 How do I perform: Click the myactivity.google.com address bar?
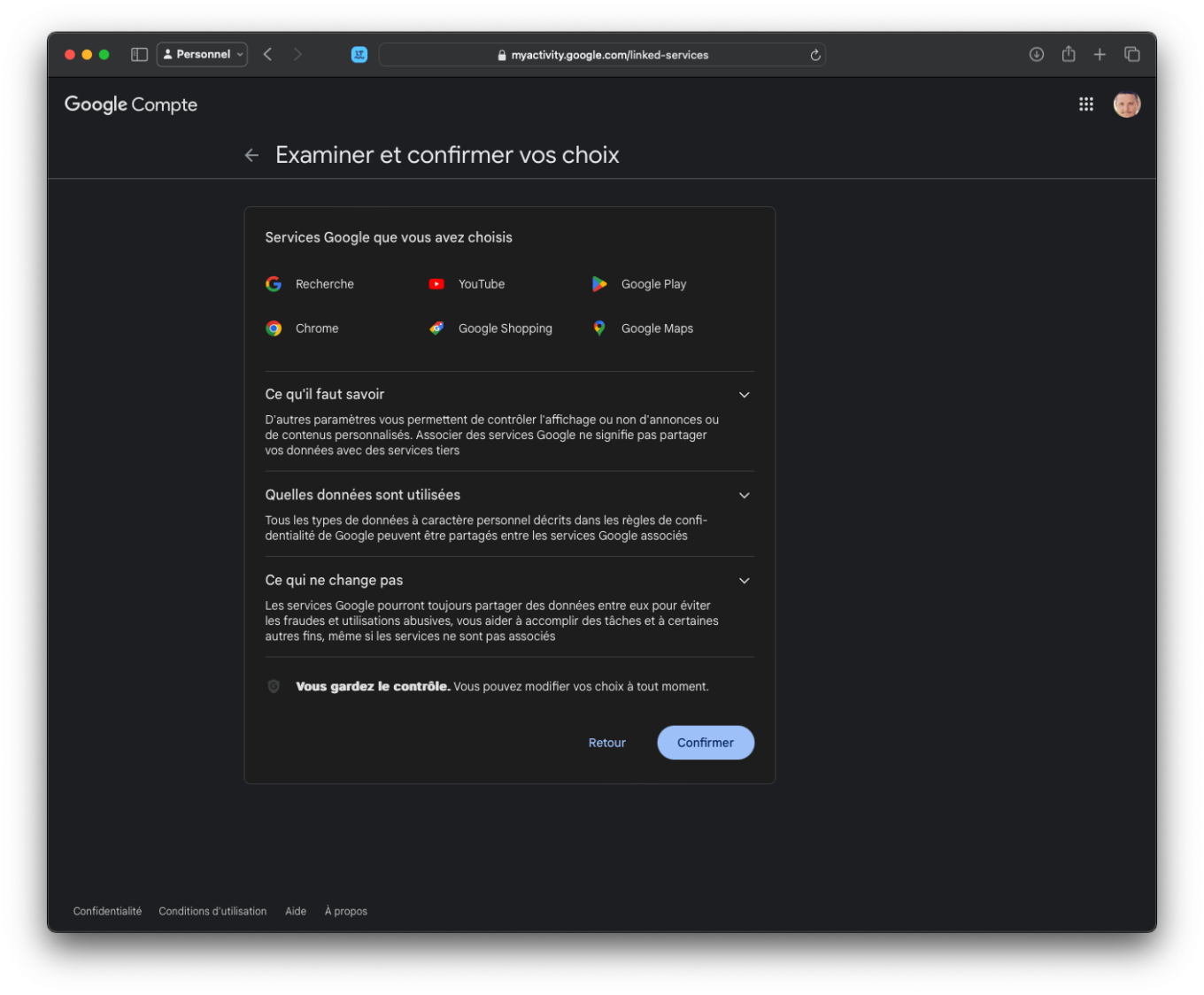point(602,55)
